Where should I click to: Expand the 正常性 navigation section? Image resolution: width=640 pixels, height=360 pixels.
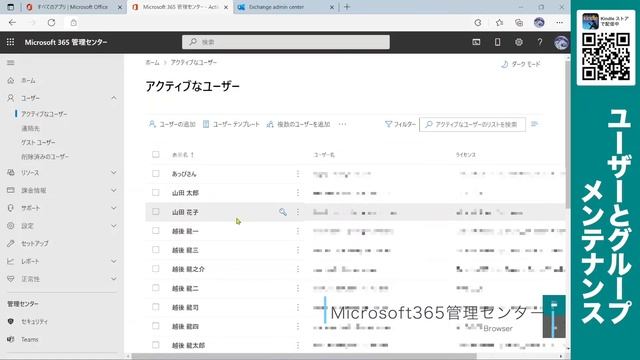tap(114, 279)
